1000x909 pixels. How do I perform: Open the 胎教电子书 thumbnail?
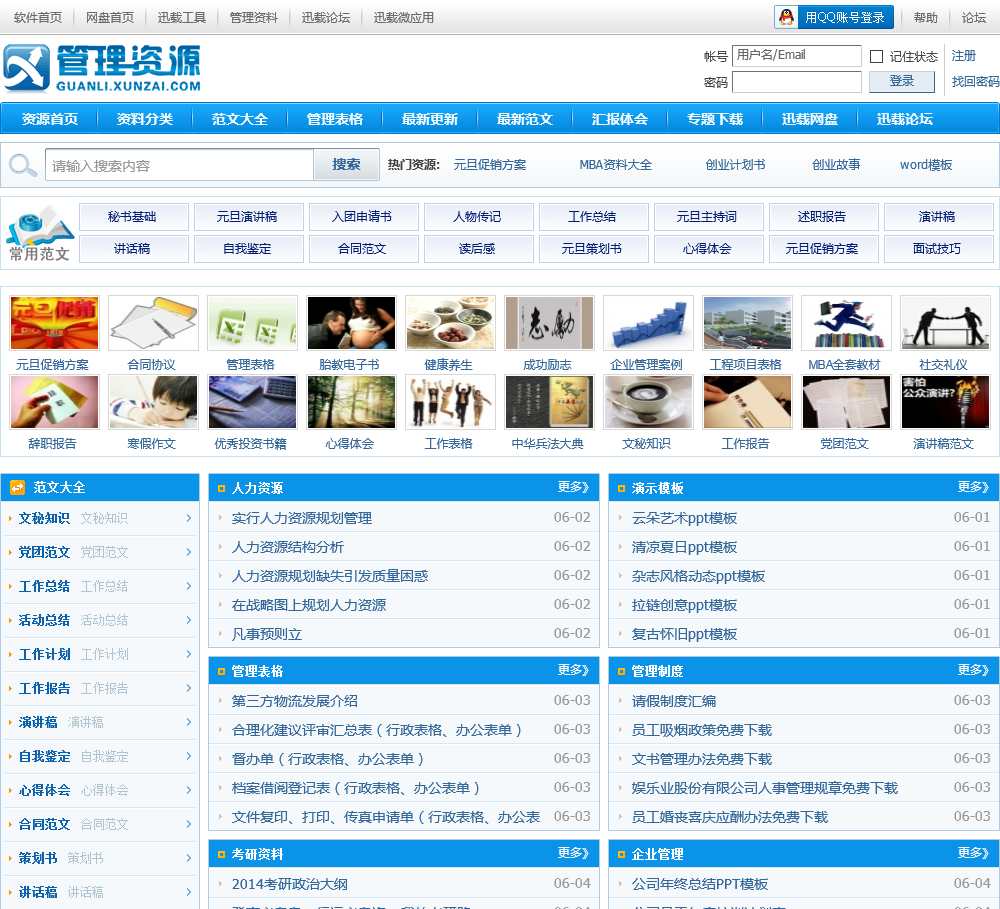[x=351, y=323]
